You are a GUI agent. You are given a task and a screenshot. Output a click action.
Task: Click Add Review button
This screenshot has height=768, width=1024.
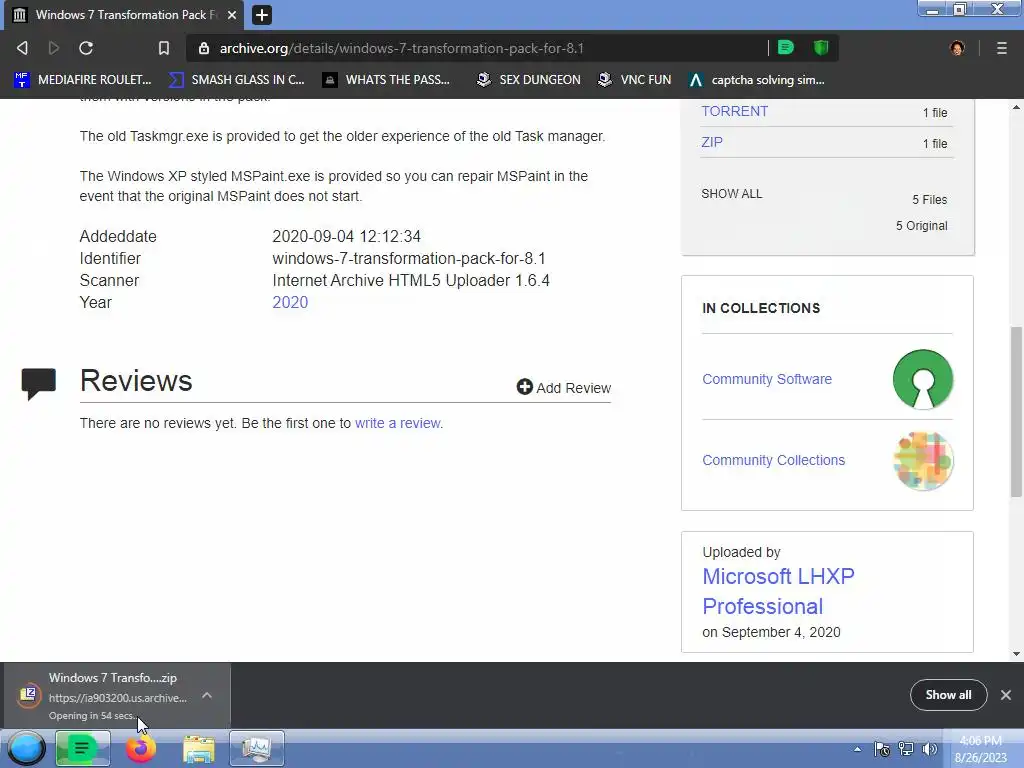564,387
